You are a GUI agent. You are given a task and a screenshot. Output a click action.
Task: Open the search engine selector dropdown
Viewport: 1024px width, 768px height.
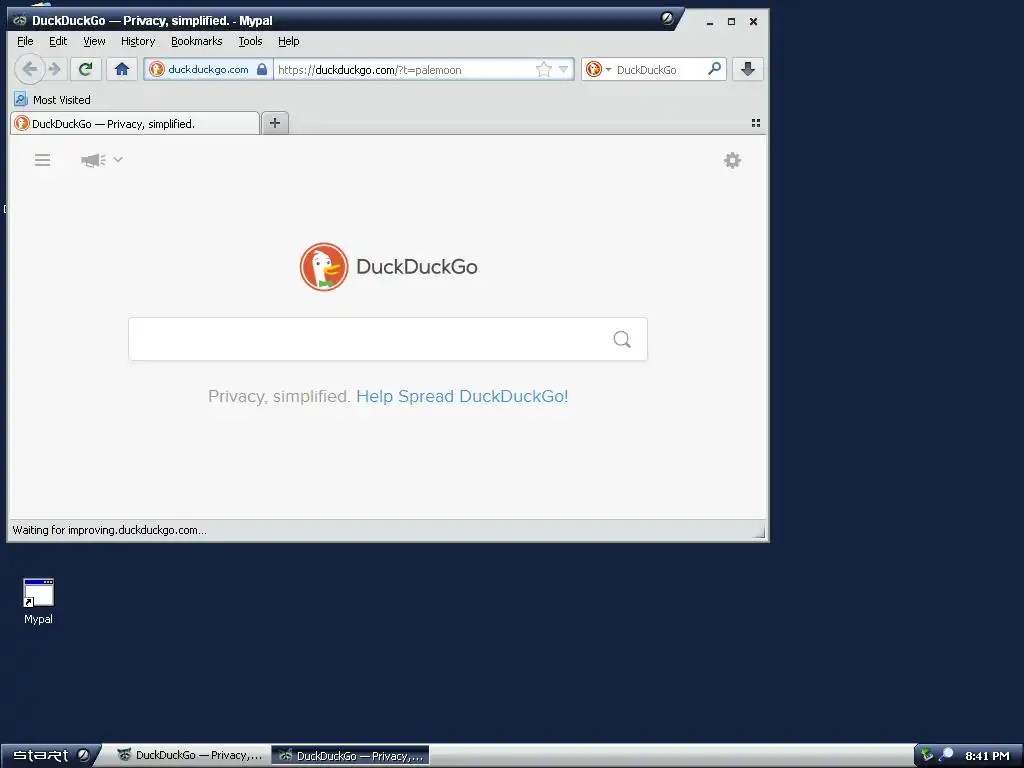click(598, 69)
